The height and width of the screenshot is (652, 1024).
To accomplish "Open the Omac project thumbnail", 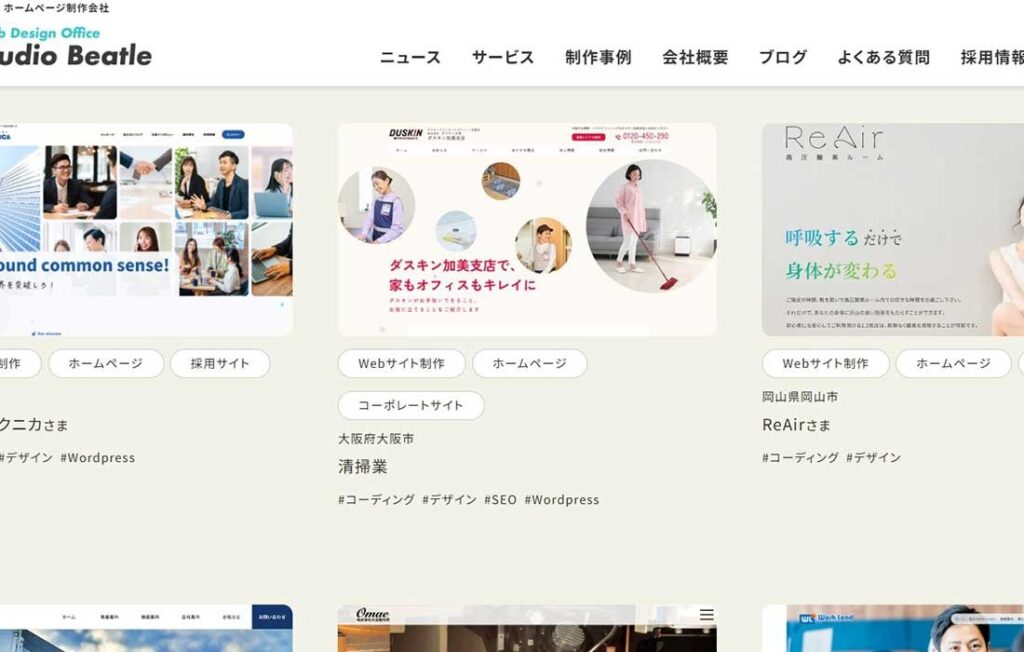I will (527, 628).
